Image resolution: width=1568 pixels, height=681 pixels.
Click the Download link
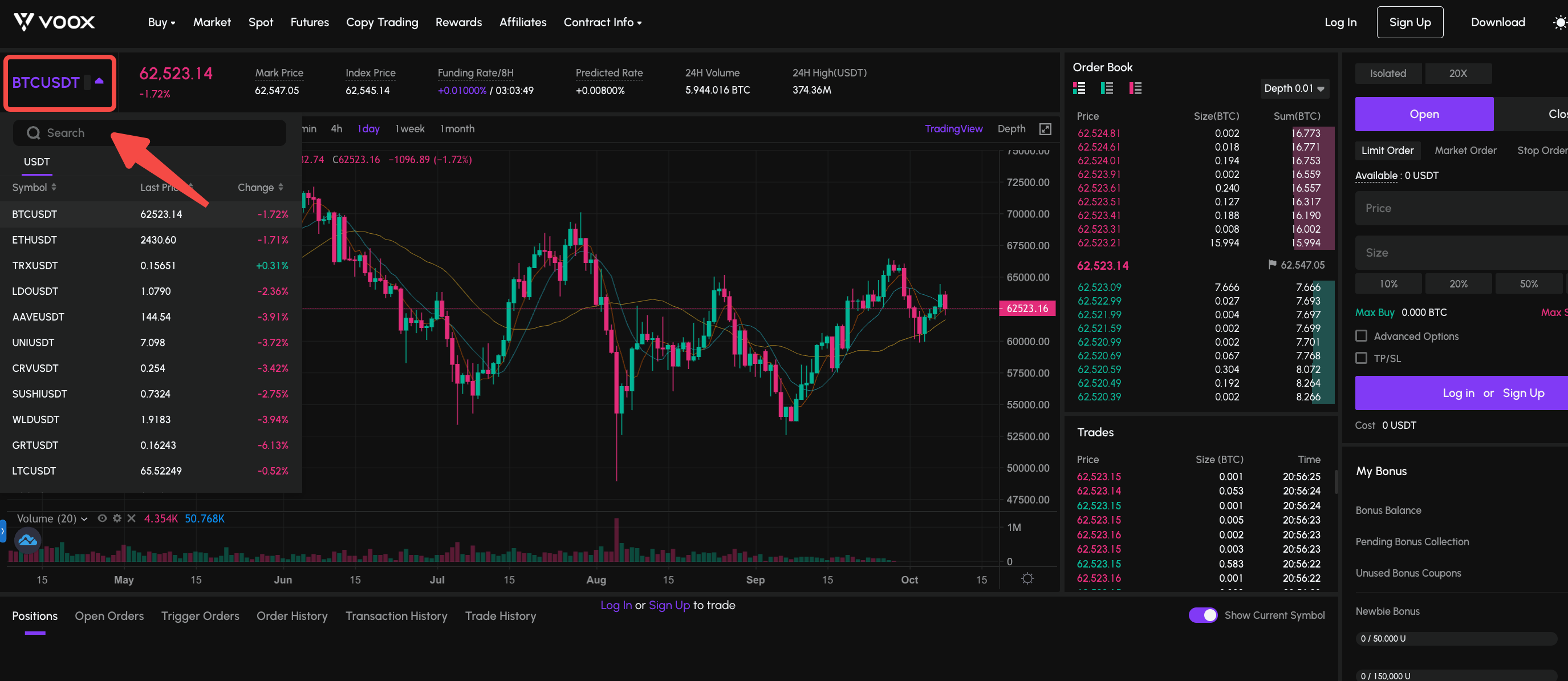(1498, 22)
